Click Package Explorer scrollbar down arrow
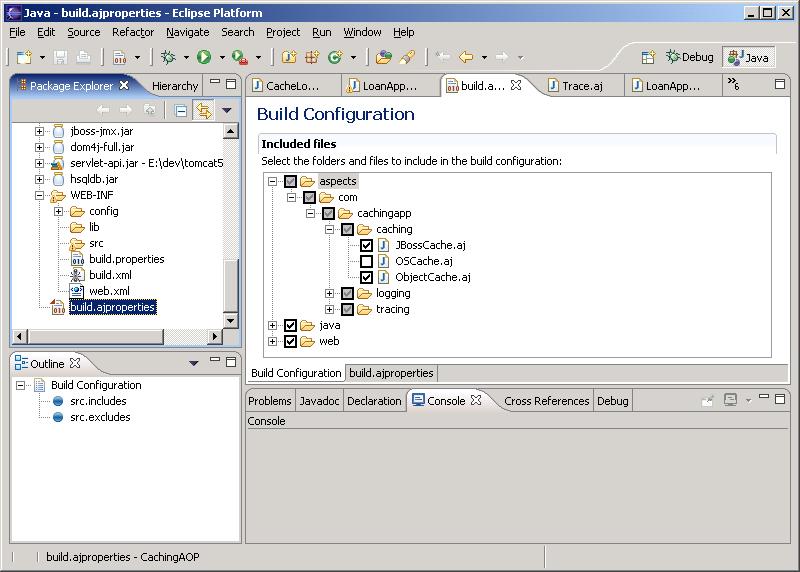 point(231,320)
